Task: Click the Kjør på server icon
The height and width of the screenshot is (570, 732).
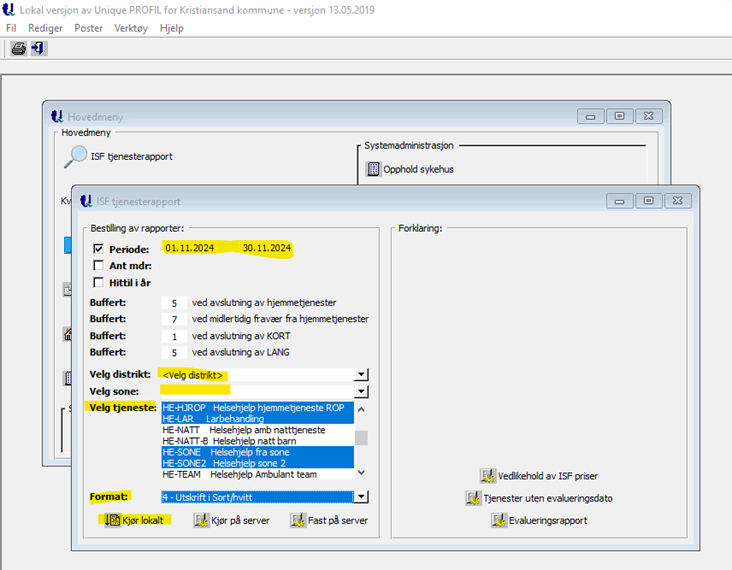Action: tap(201, 520)
